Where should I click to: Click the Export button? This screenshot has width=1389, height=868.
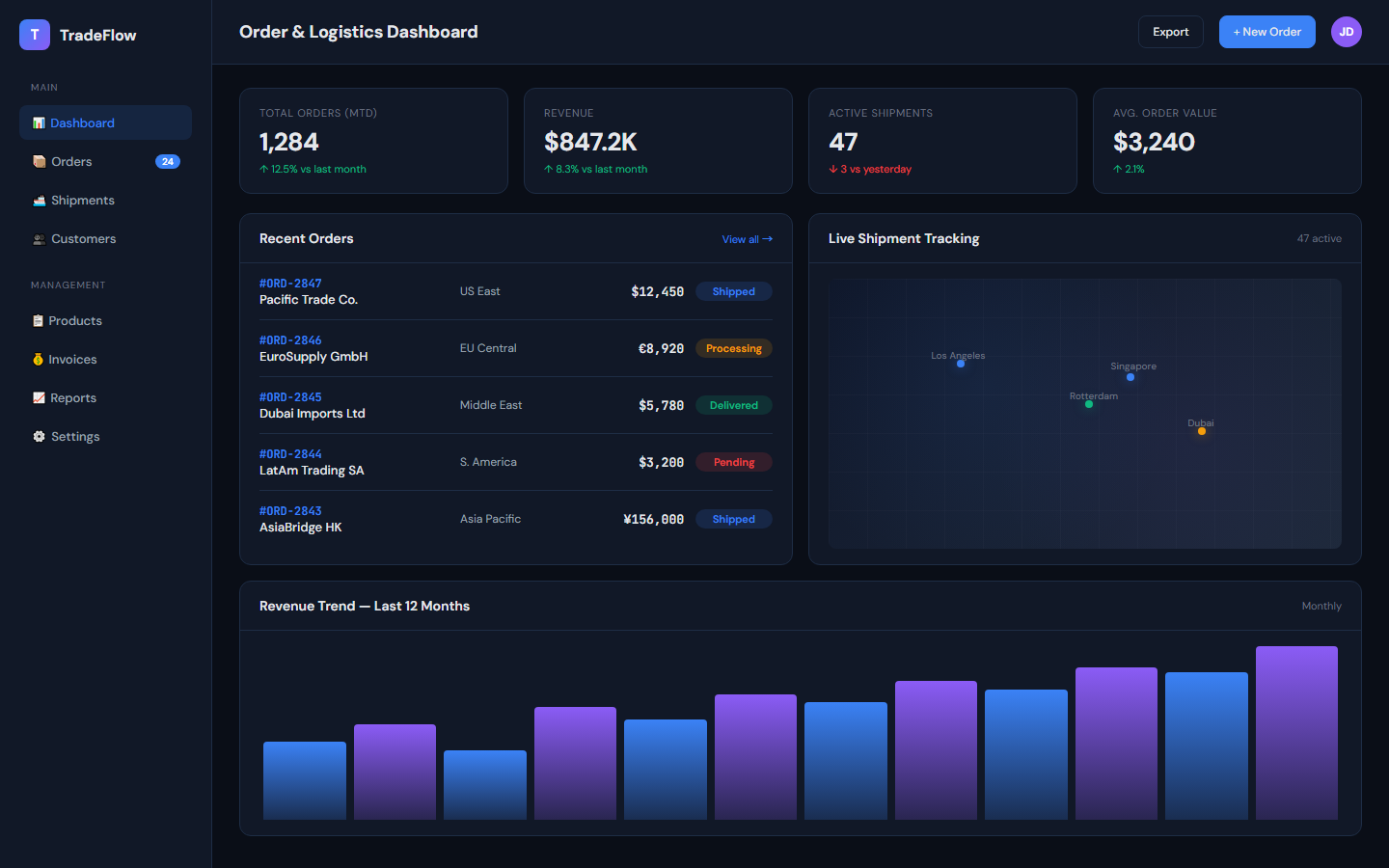coord(1170,32)
